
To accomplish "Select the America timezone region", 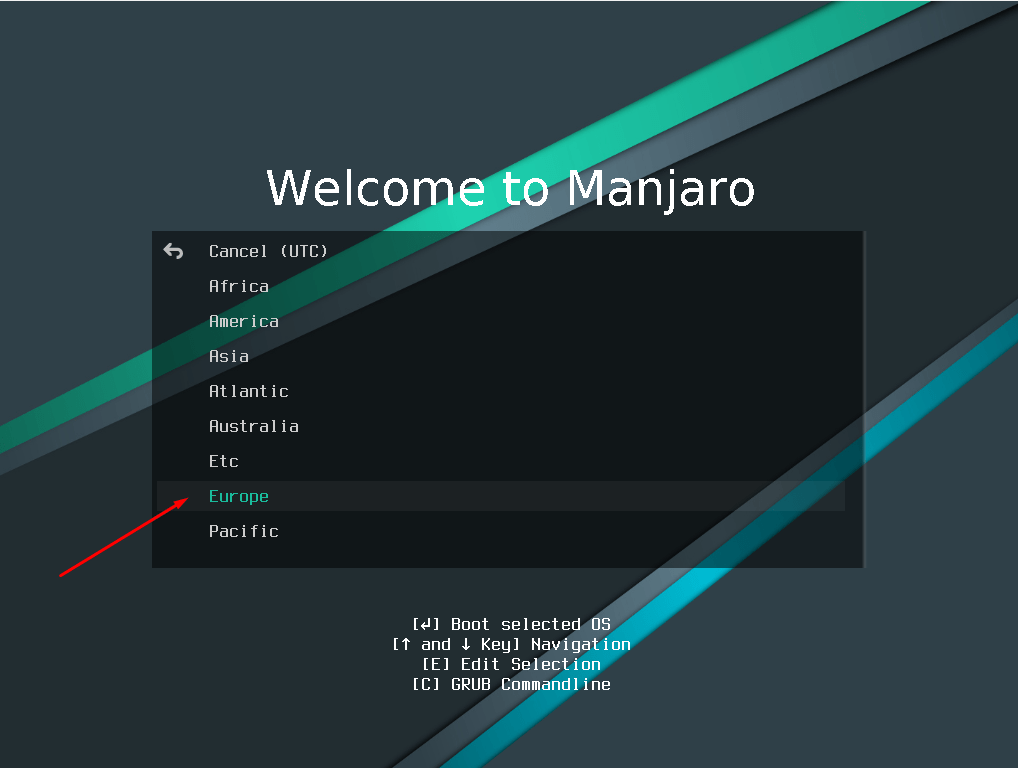I will coord(243,321).
